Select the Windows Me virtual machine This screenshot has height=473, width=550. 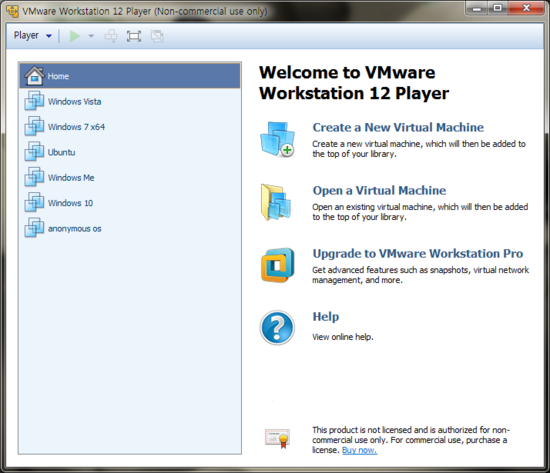[130, 178]
